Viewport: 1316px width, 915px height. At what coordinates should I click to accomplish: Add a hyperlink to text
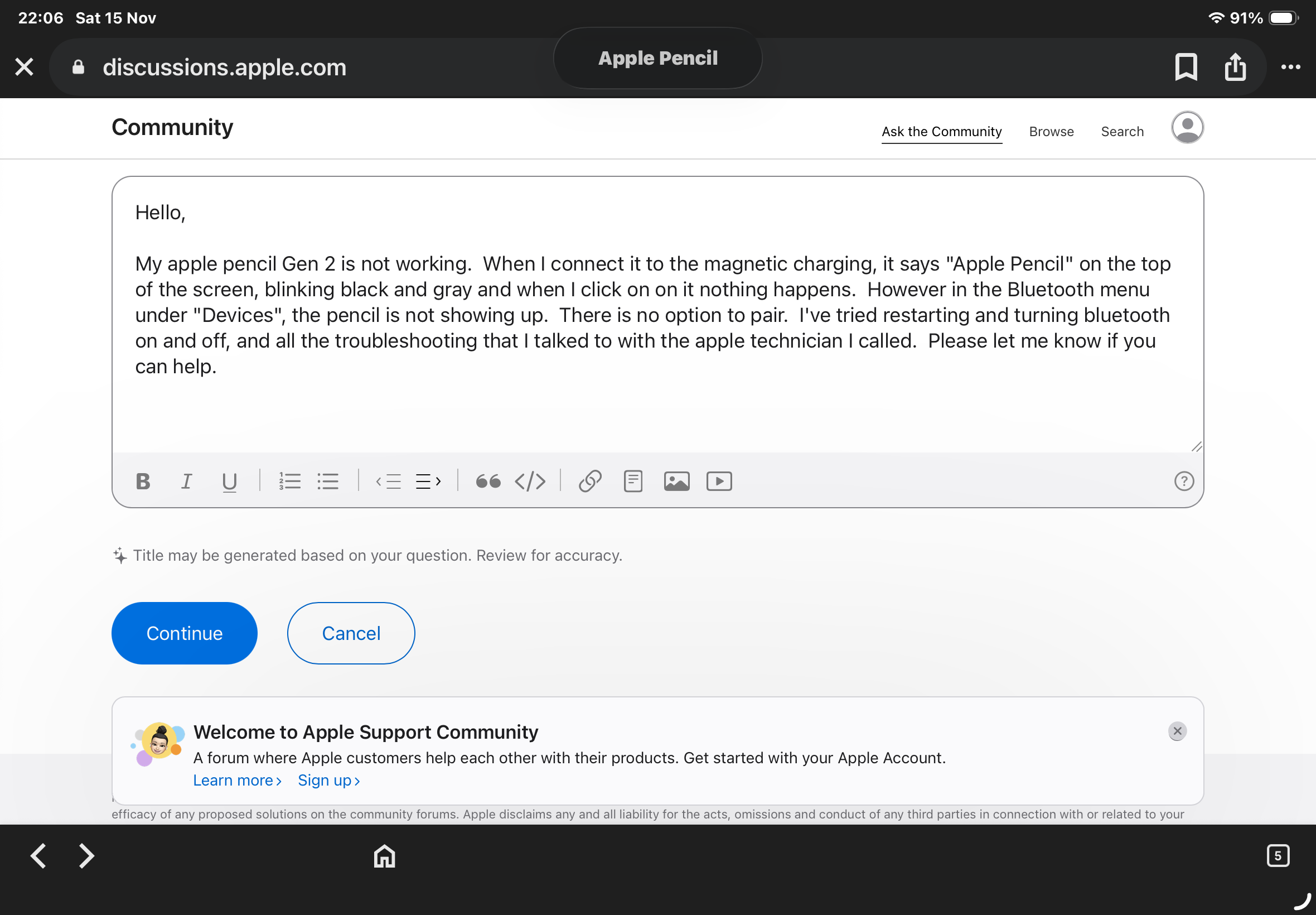590,481
